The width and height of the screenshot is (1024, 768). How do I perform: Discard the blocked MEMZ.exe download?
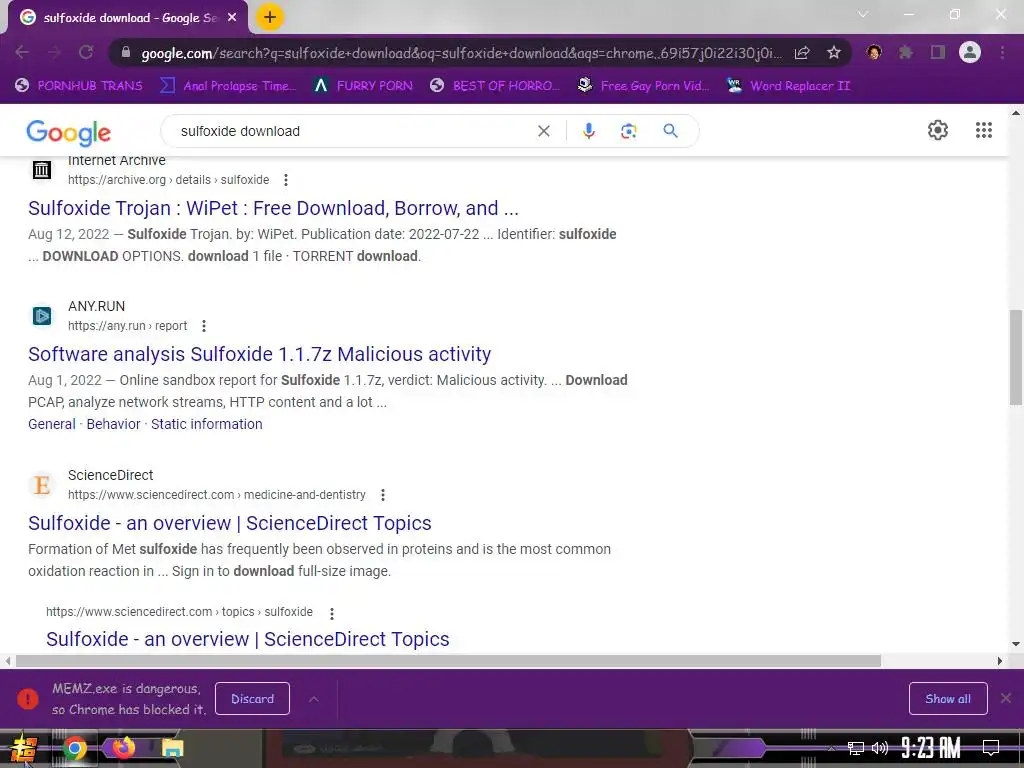(x=252, y=699)
